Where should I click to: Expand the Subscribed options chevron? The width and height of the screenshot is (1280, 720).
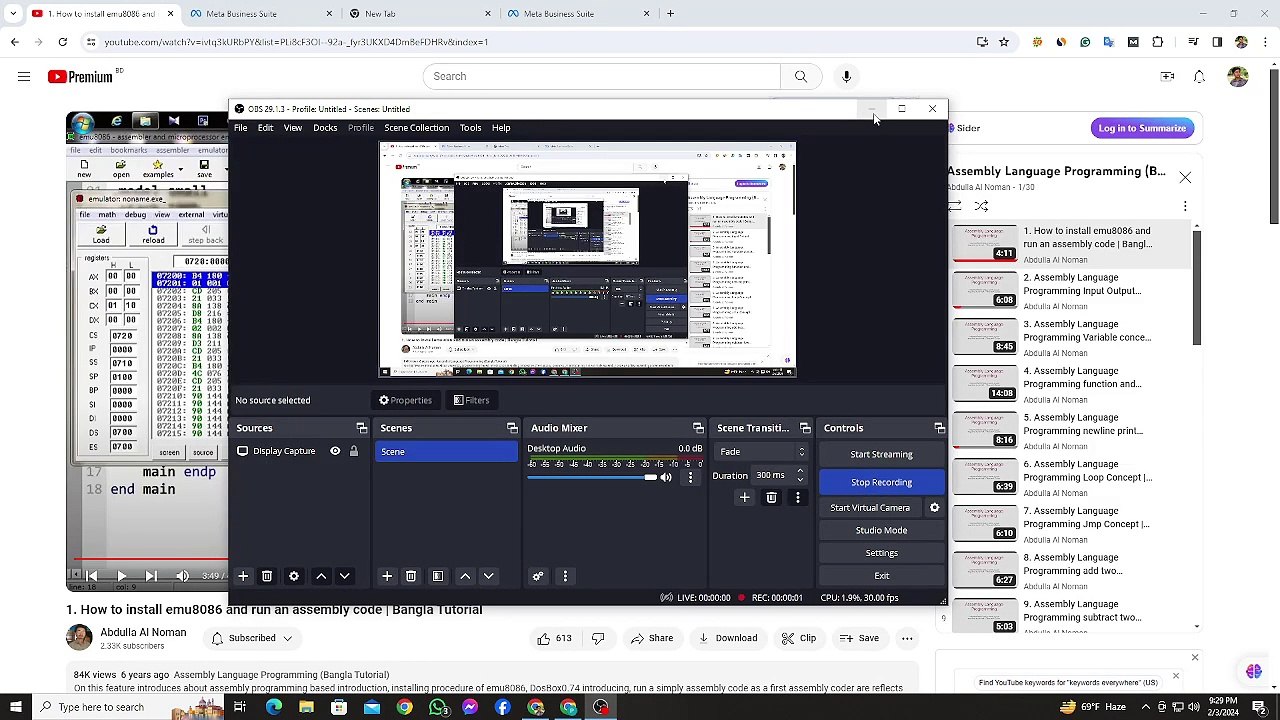coord(288,638)
